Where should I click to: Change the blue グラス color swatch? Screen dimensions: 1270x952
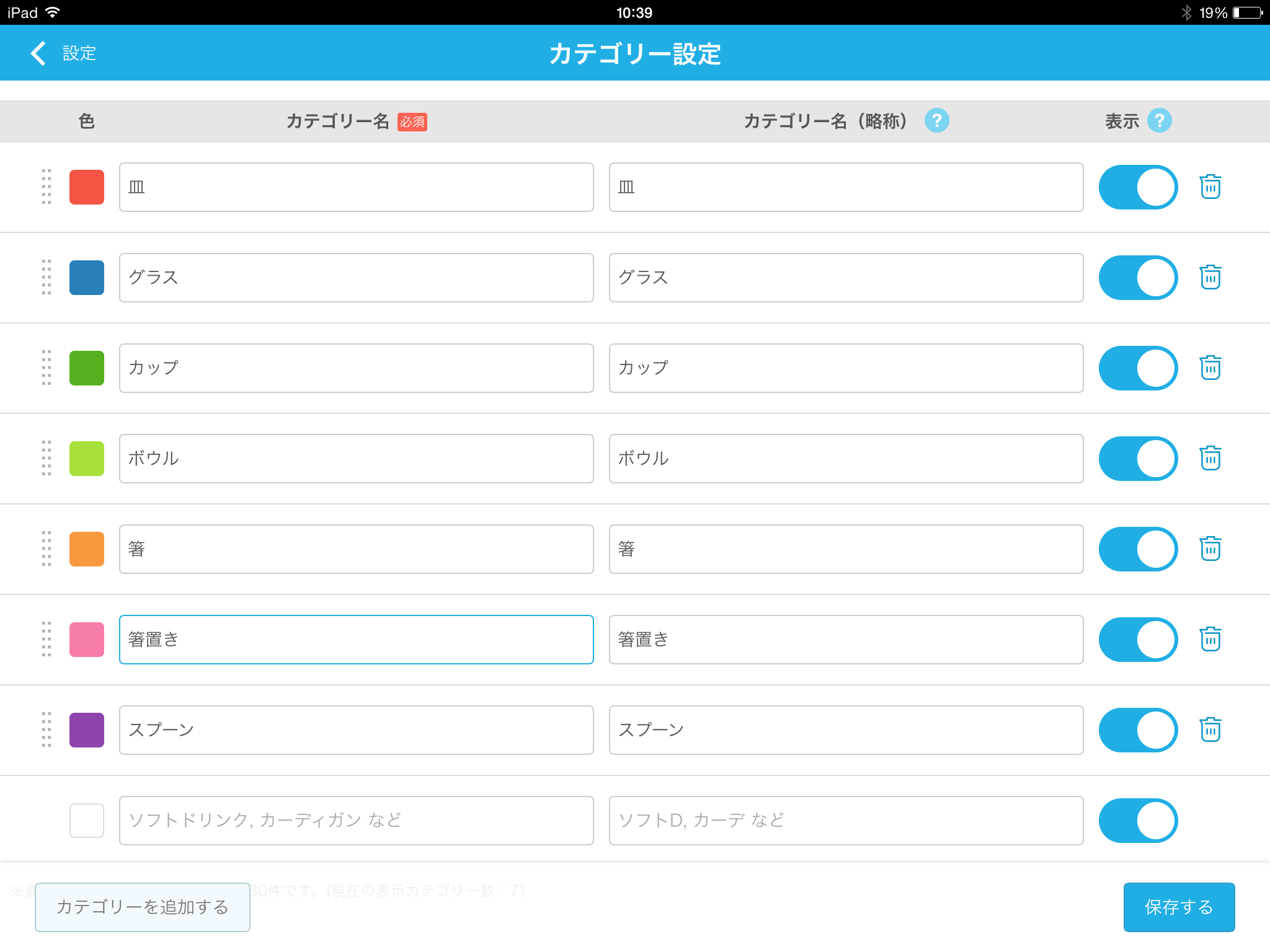tap(87, 277)
